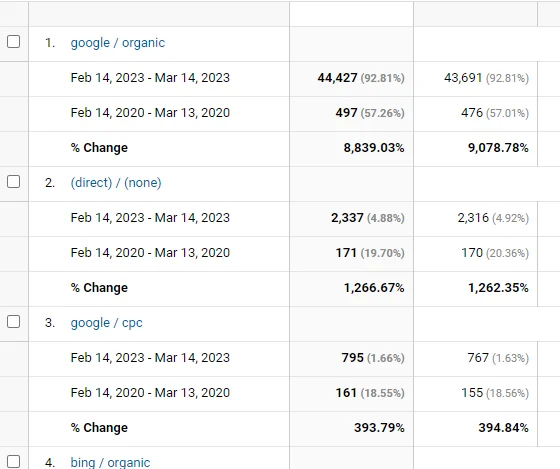
Task: Select the 476 (57.01%) value
Action: tap(495, 113)
